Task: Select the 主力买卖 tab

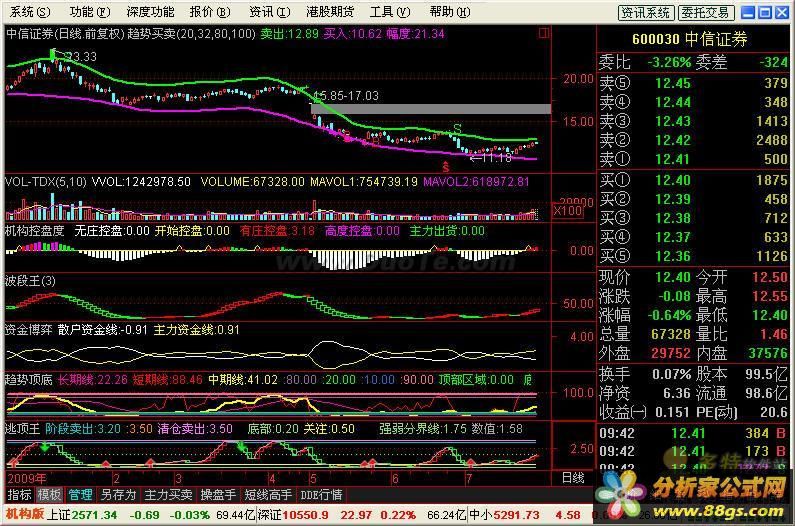Action: coord(168,495)
